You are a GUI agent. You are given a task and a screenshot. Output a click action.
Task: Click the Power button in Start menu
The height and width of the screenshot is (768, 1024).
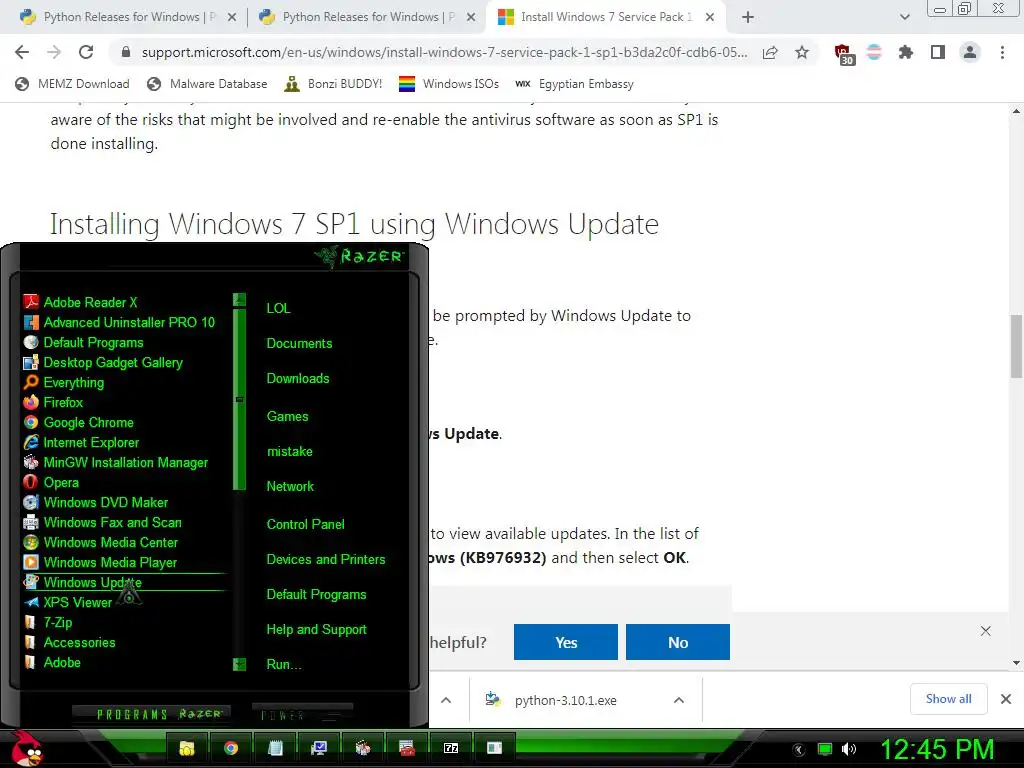302,714
